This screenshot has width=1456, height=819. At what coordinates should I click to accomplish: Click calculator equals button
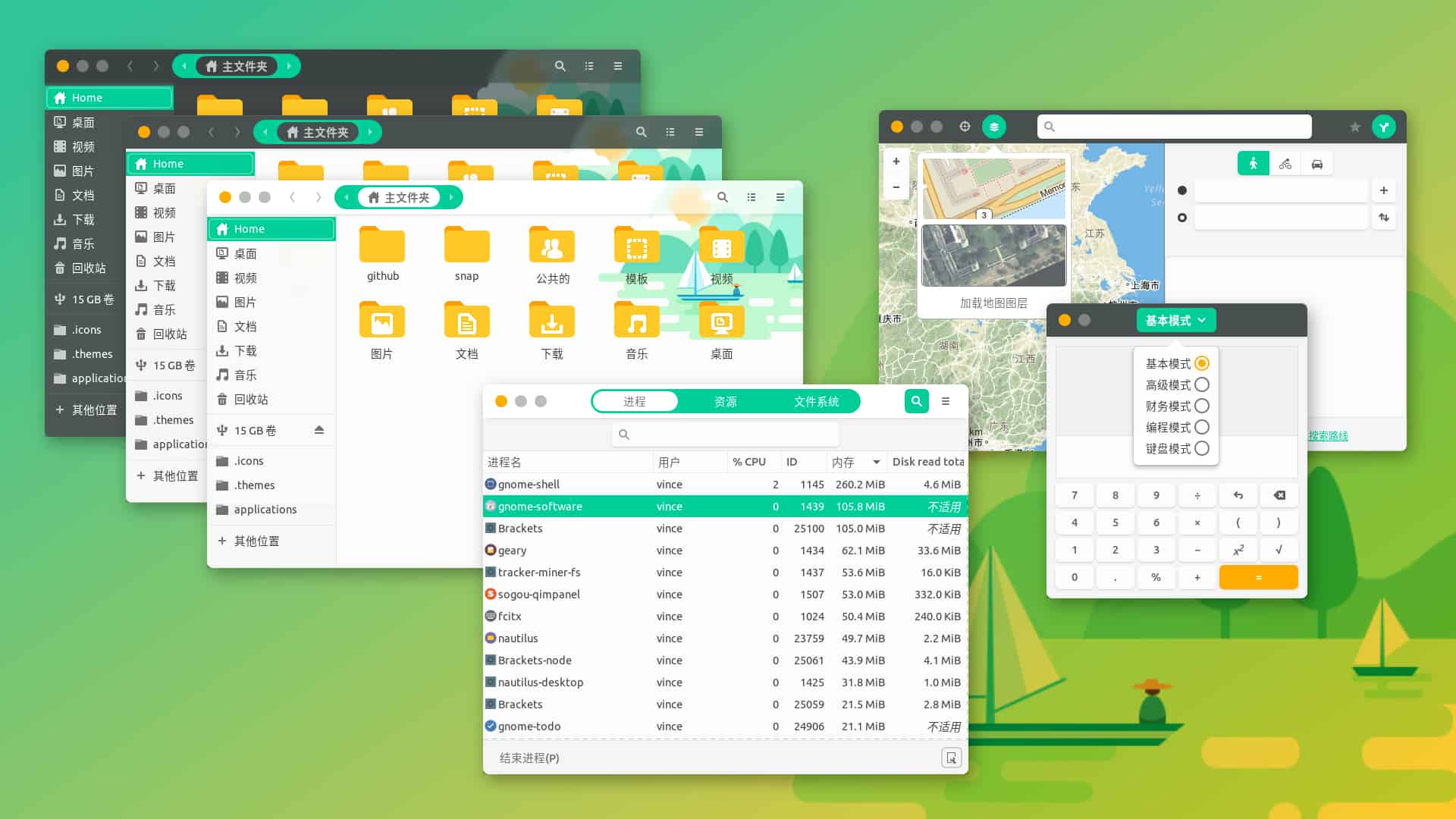tap(1259, 577)
